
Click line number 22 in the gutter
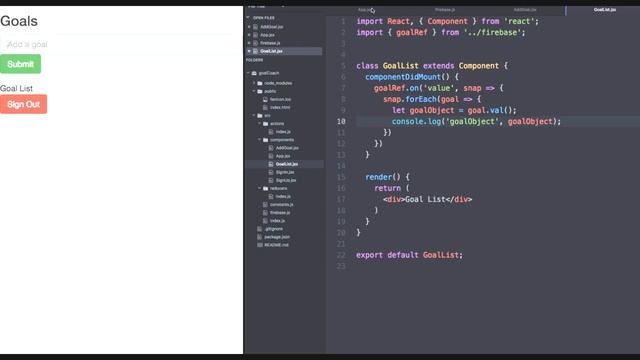coord(341,255)
